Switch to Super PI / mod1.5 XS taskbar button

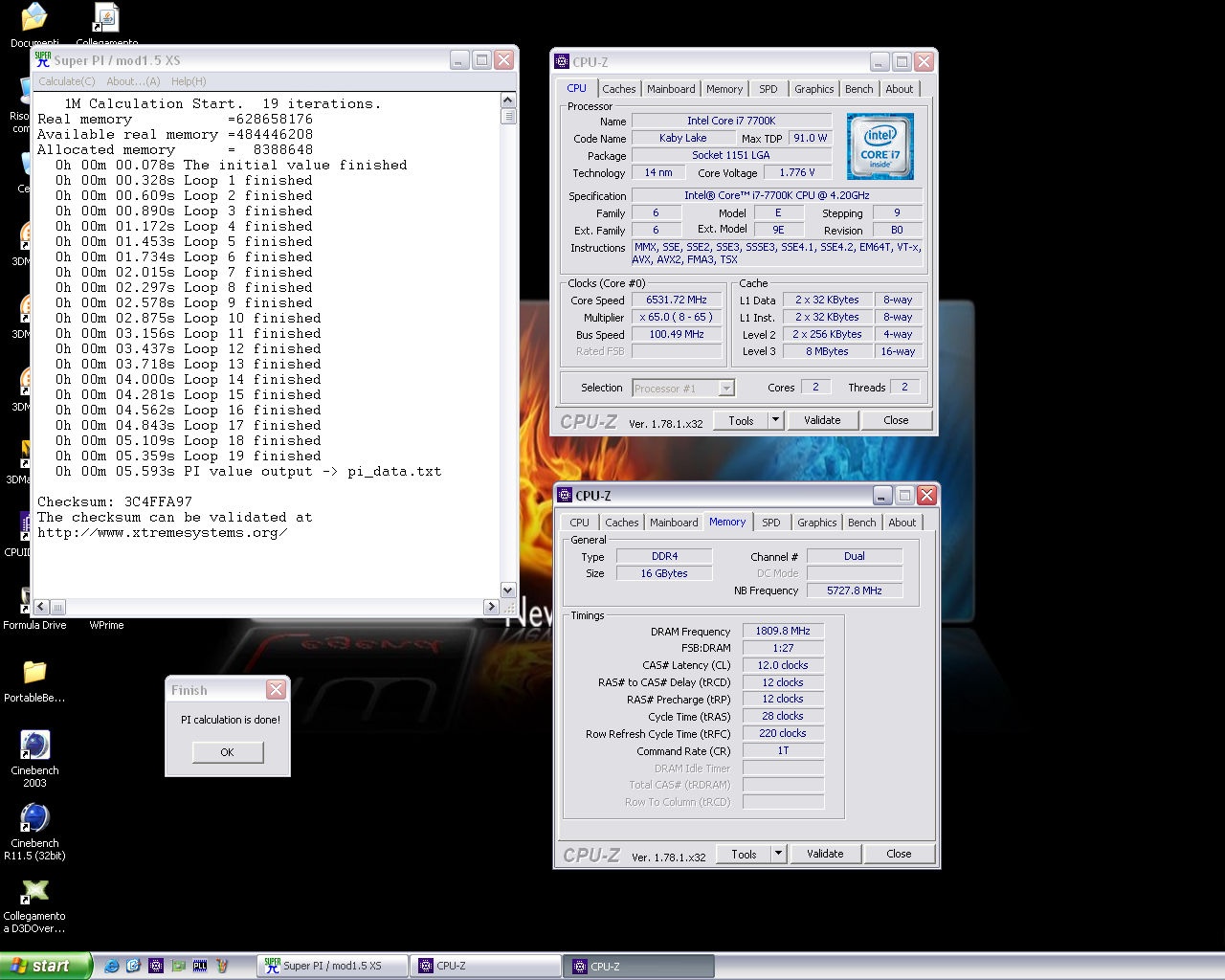[x=333, y=966]
